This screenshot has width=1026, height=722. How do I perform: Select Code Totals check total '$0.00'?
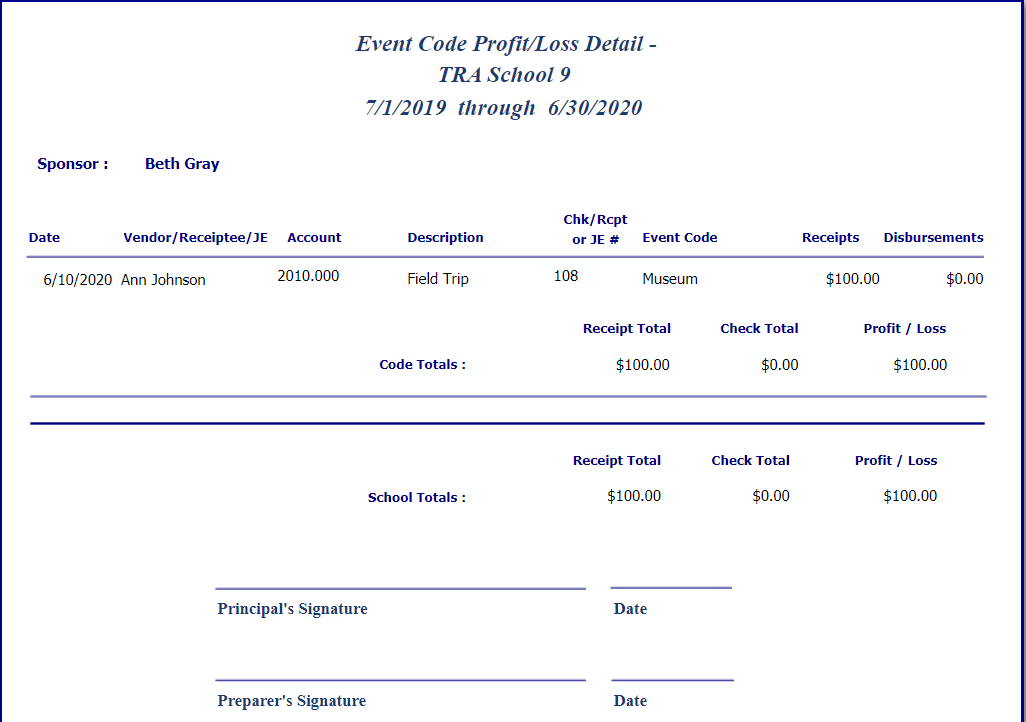pyautogui.click(x=779, y=365)
